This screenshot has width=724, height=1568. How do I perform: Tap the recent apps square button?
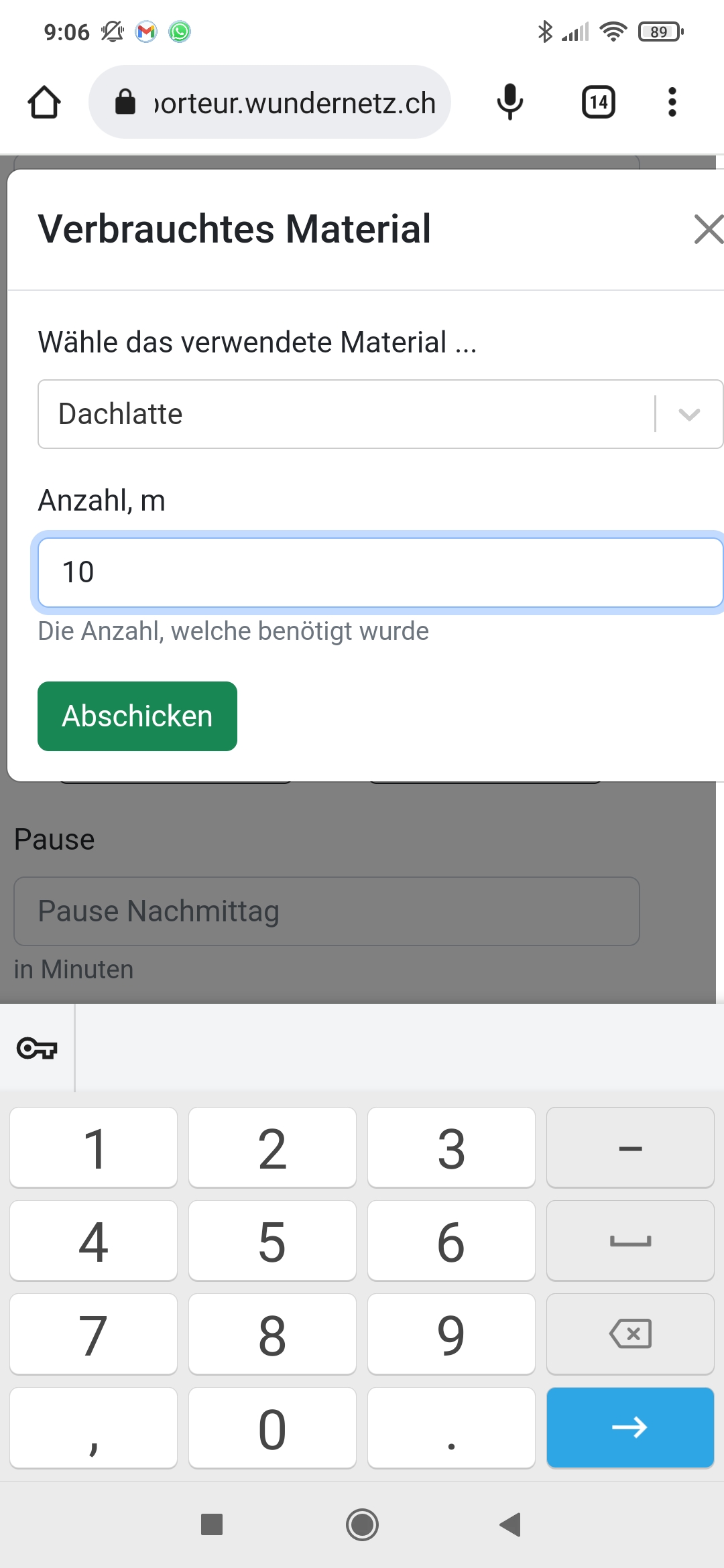[212, 1524]
